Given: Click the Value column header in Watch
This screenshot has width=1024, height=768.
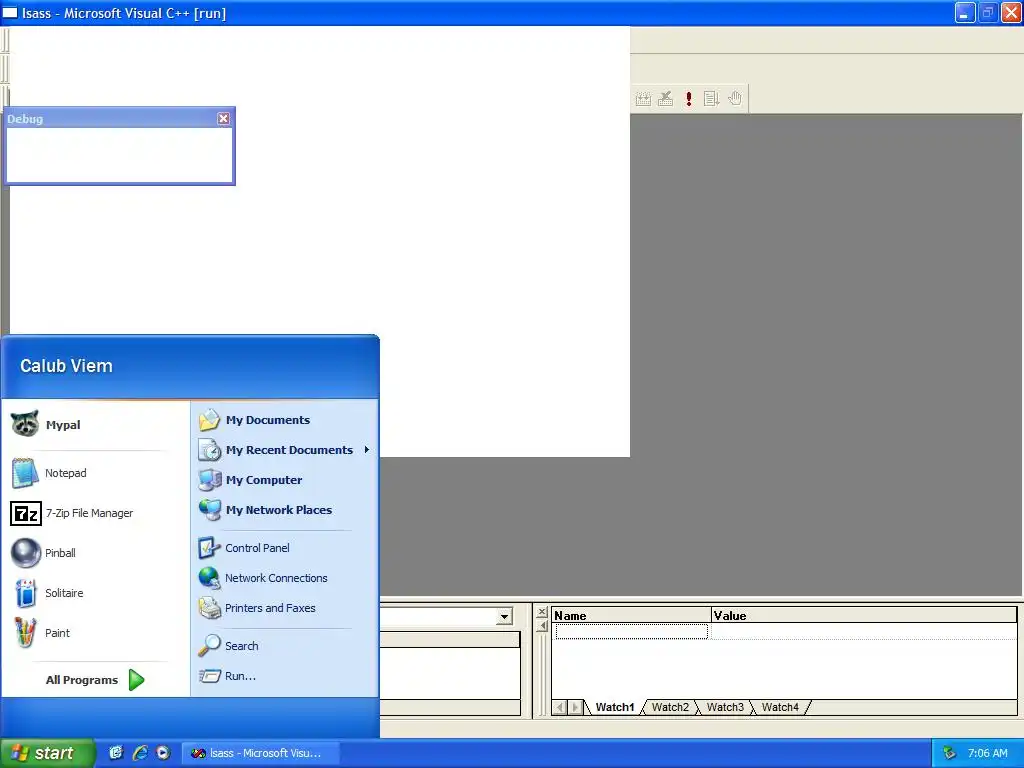Looking at the screenshot, I should (x=863, y=615).
